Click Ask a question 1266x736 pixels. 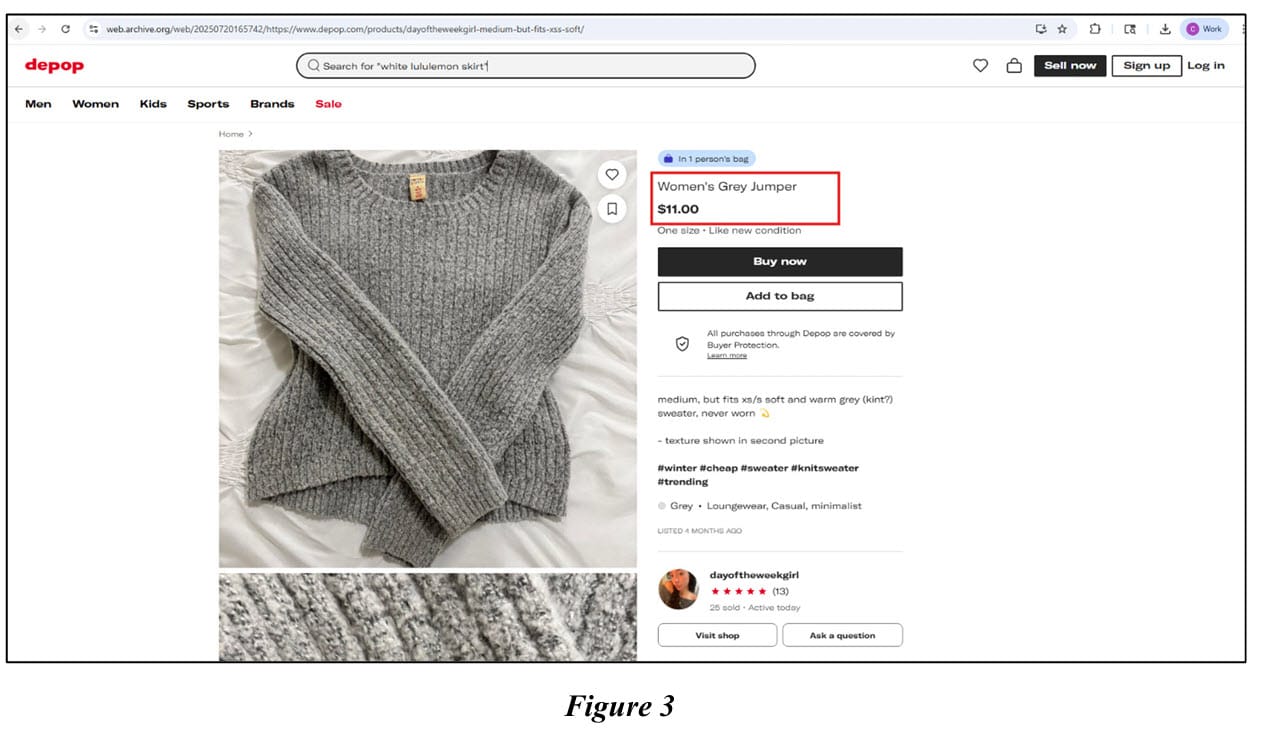coord(842,635)
